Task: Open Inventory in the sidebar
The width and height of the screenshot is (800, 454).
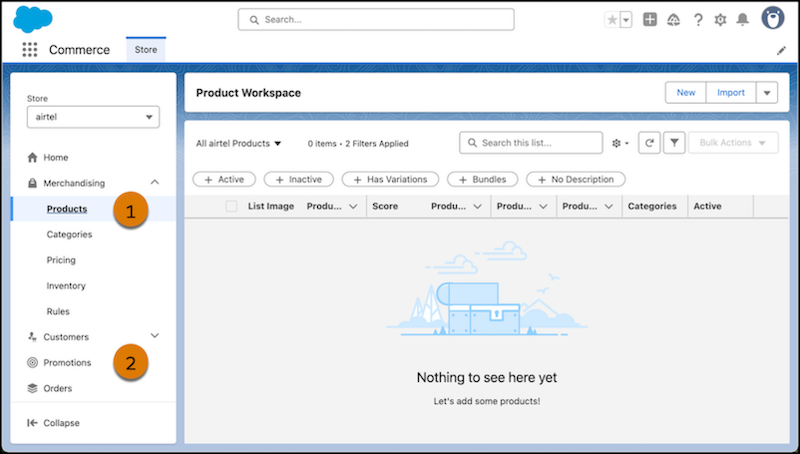Action: tap(66, 286)
